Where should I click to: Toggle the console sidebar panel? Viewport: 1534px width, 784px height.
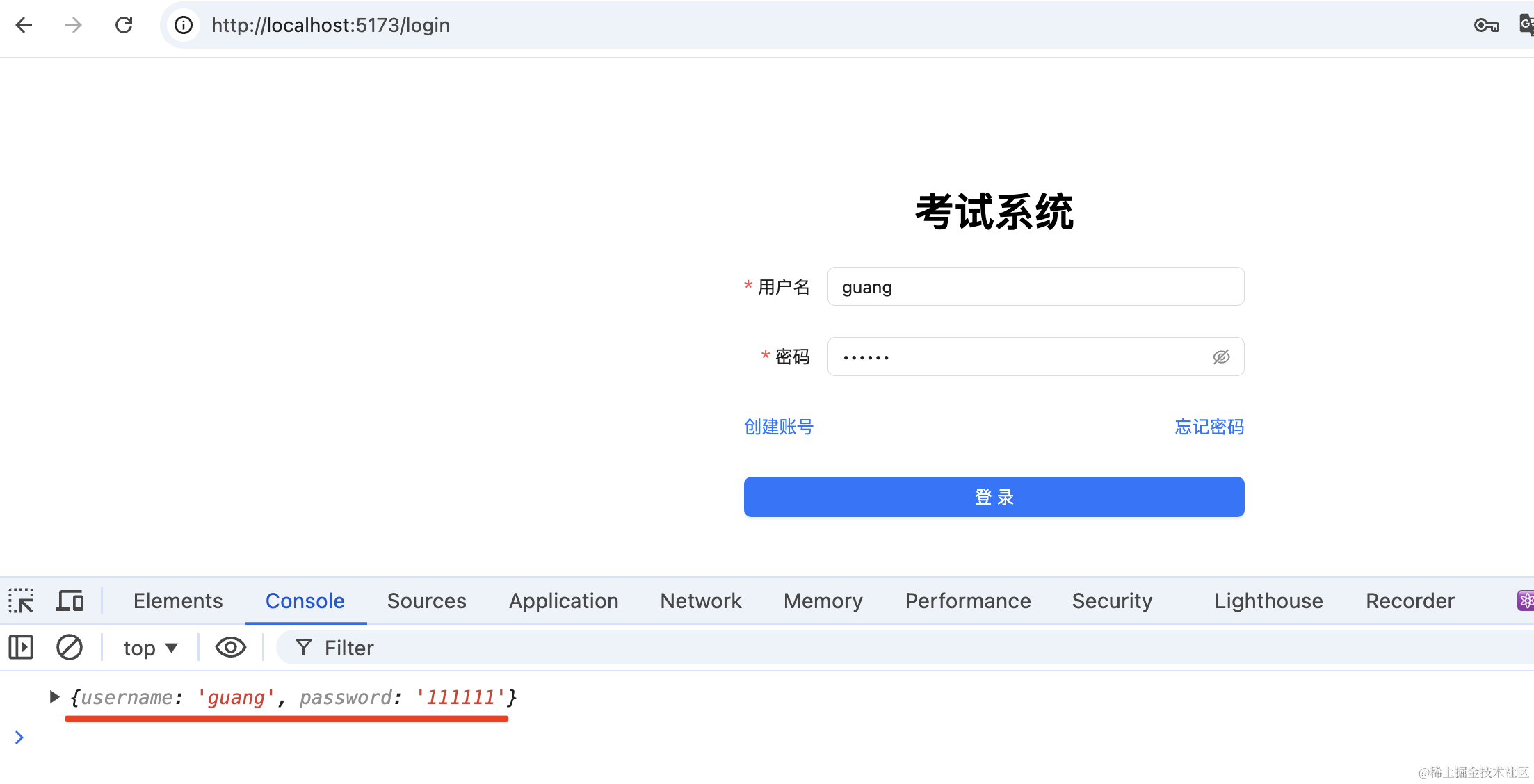(21, 648)
